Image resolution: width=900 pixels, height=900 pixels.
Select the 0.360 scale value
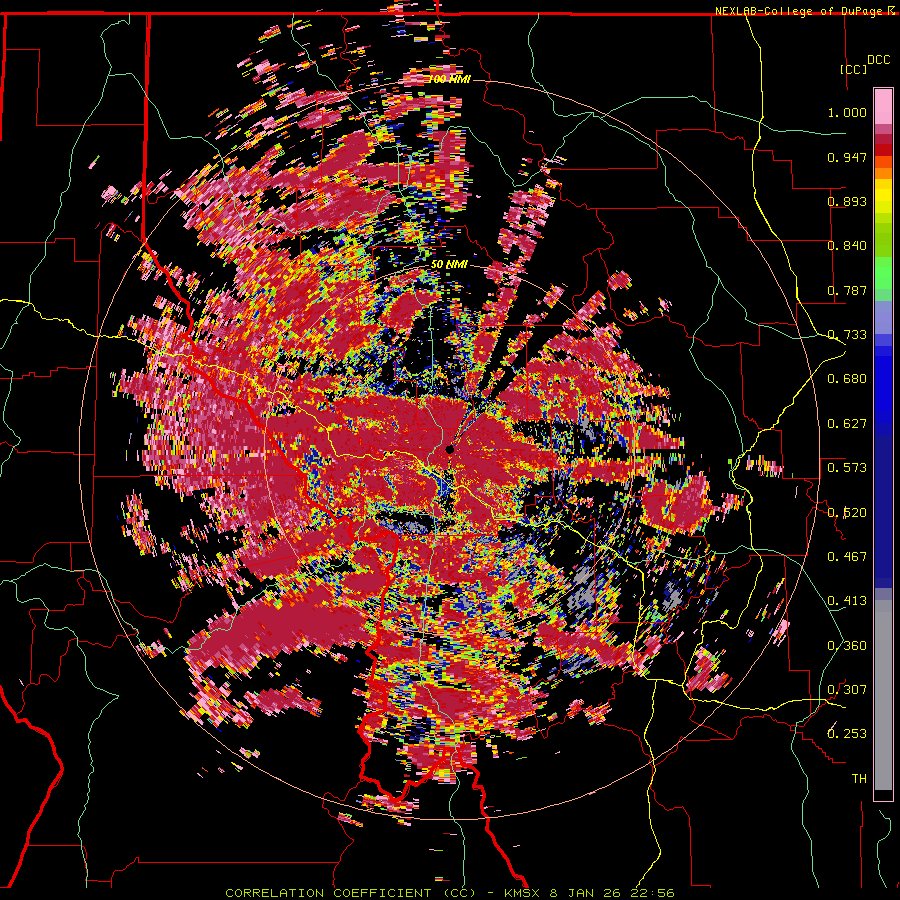847,646
